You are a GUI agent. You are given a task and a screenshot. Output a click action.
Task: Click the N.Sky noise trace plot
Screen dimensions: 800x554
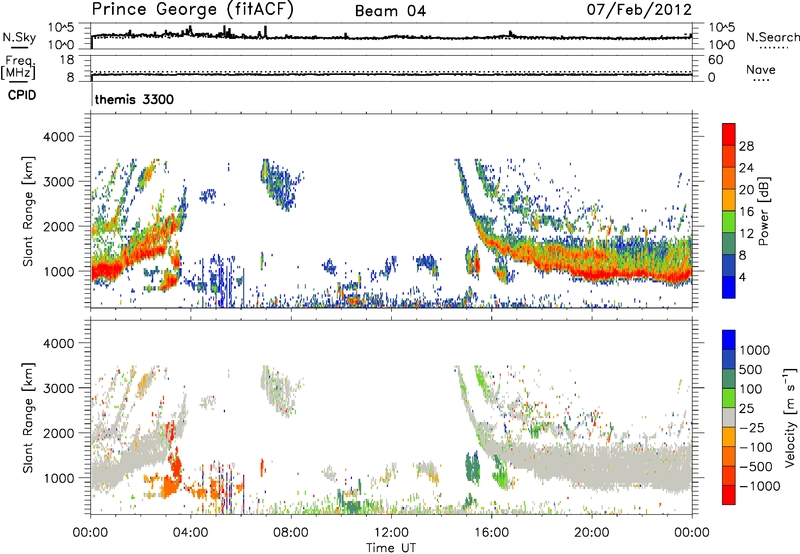(x=391, y=36)
